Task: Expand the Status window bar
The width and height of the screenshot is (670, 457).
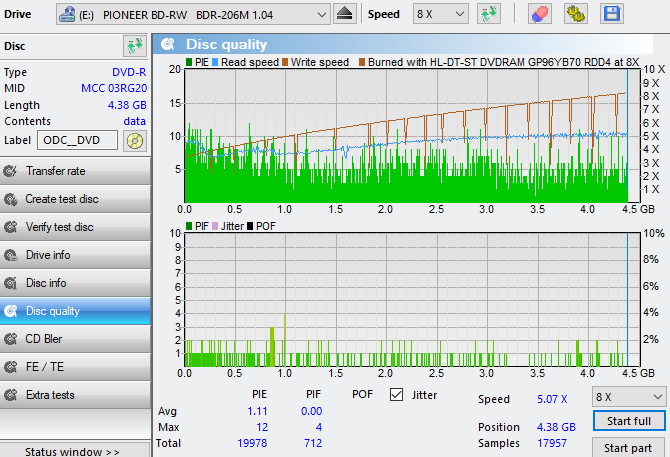Action: [75, 451]
